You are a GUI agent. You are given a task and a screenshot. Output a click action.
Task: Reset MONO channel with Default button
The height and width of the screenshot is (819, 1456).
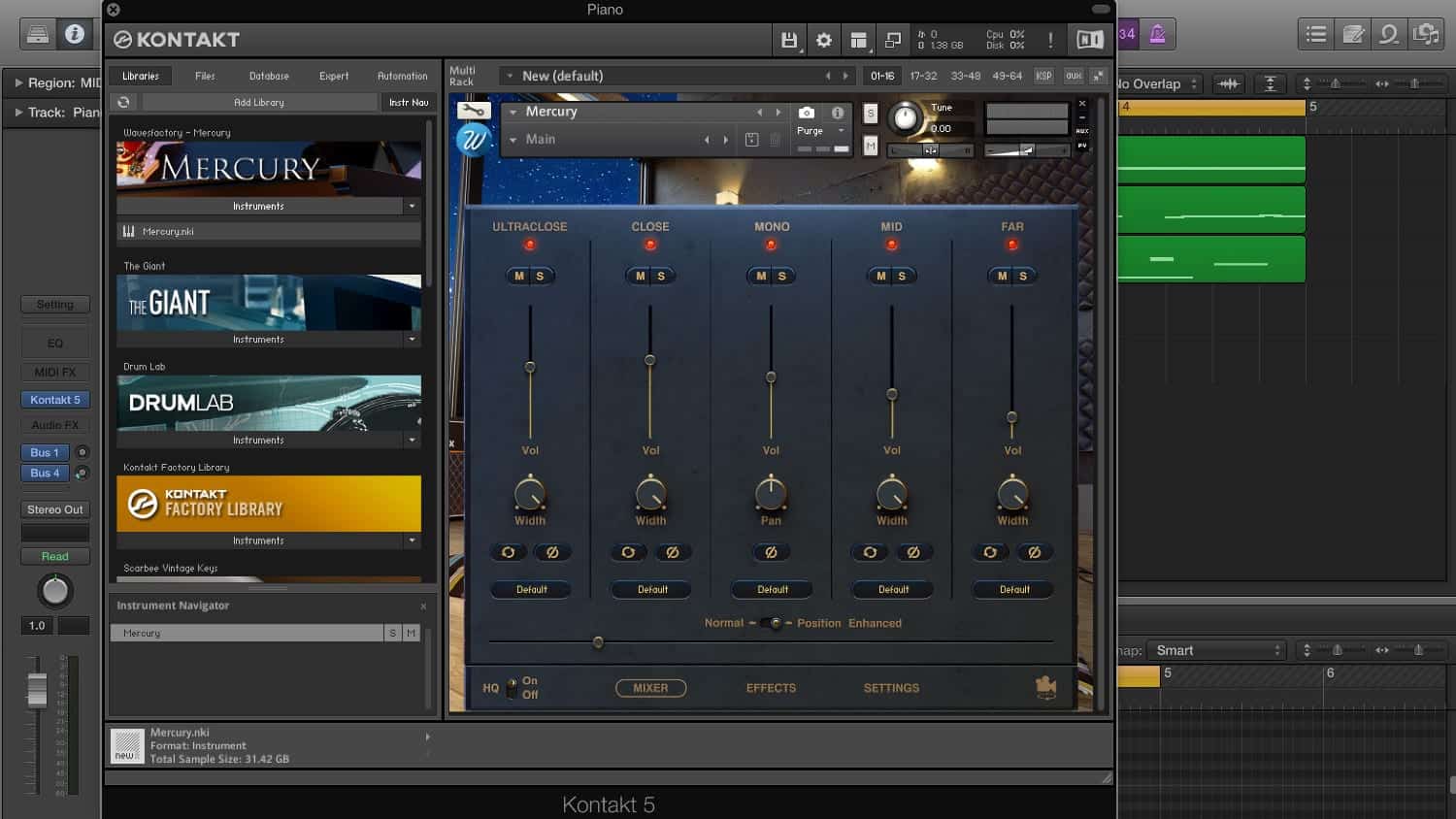click(773, 589)
